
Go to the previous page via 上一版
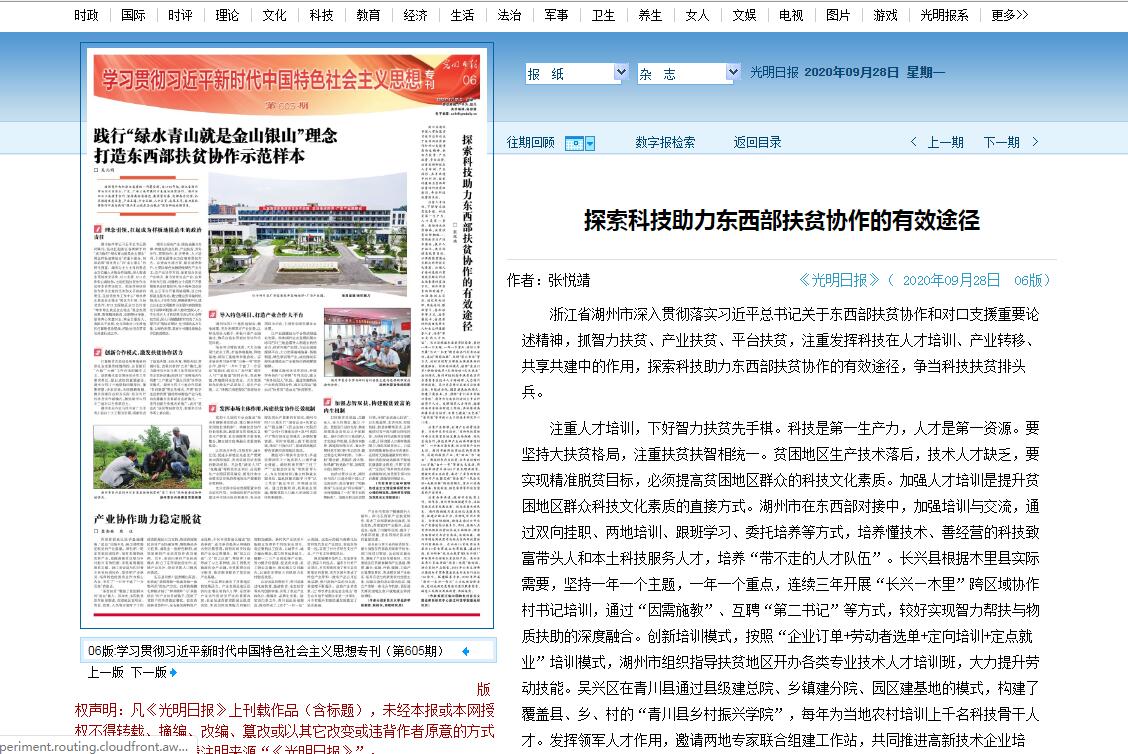click(x=105, y=673)
